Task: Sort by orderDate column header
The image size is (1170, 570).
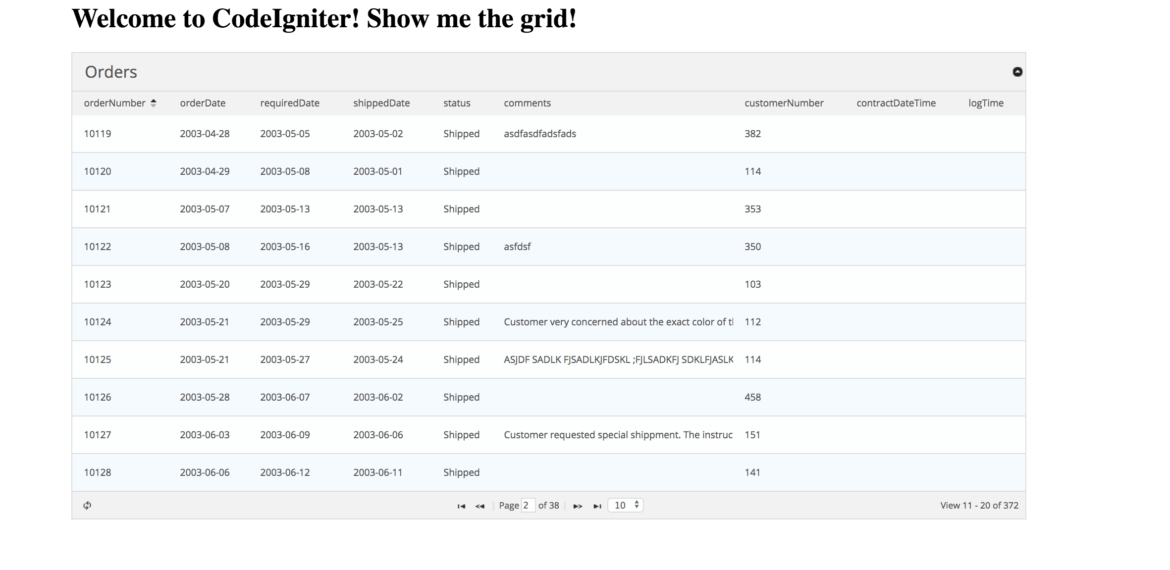Action: 202,103
